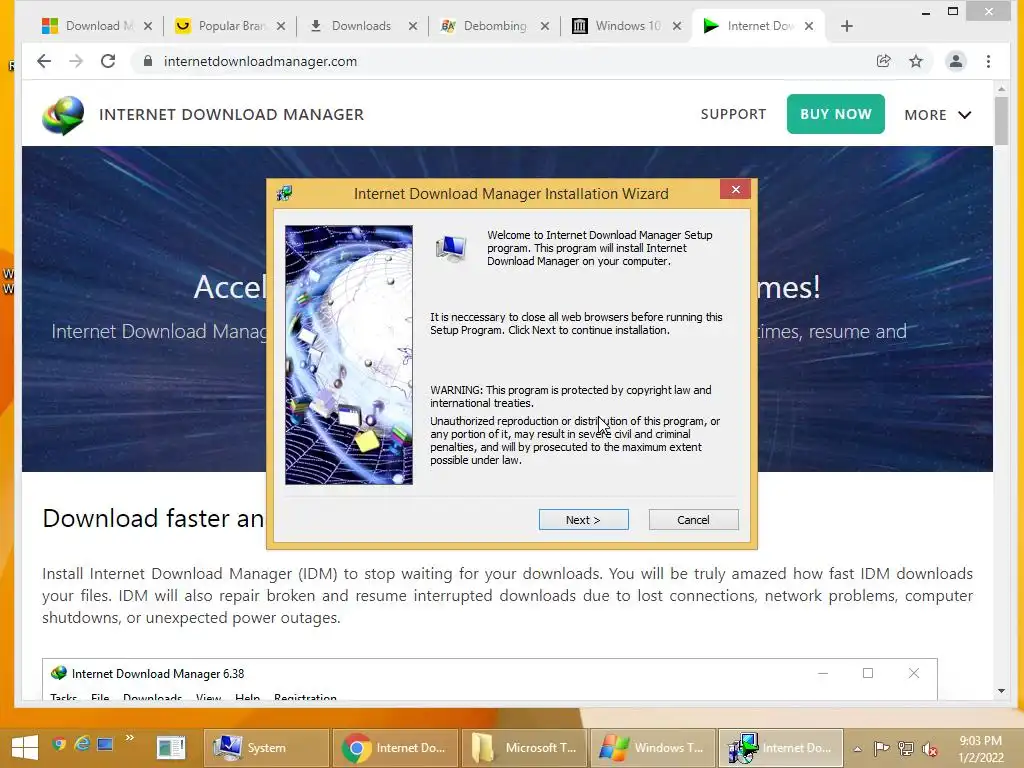
Task: Click the scrollbar down arrow
Action: coord(1001,691)
